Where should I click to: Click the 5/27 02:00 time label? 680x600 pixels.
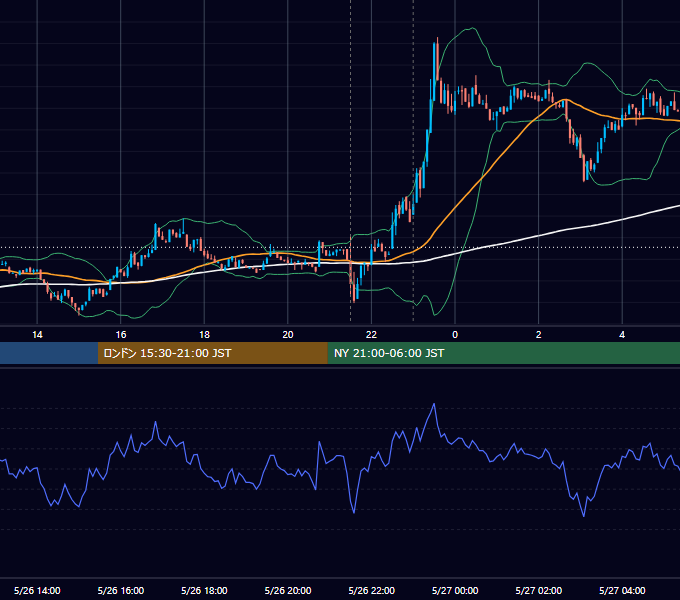[539, 590]
